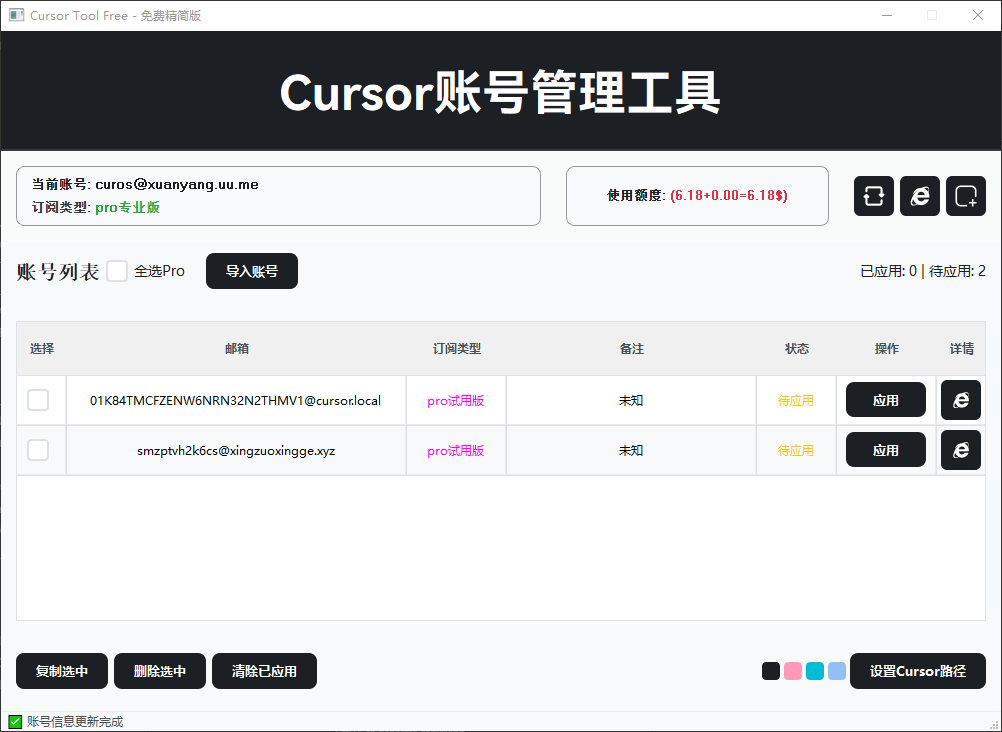Apply the xingzuoxingge.xyz account with its 应用 button

(885, 449)
